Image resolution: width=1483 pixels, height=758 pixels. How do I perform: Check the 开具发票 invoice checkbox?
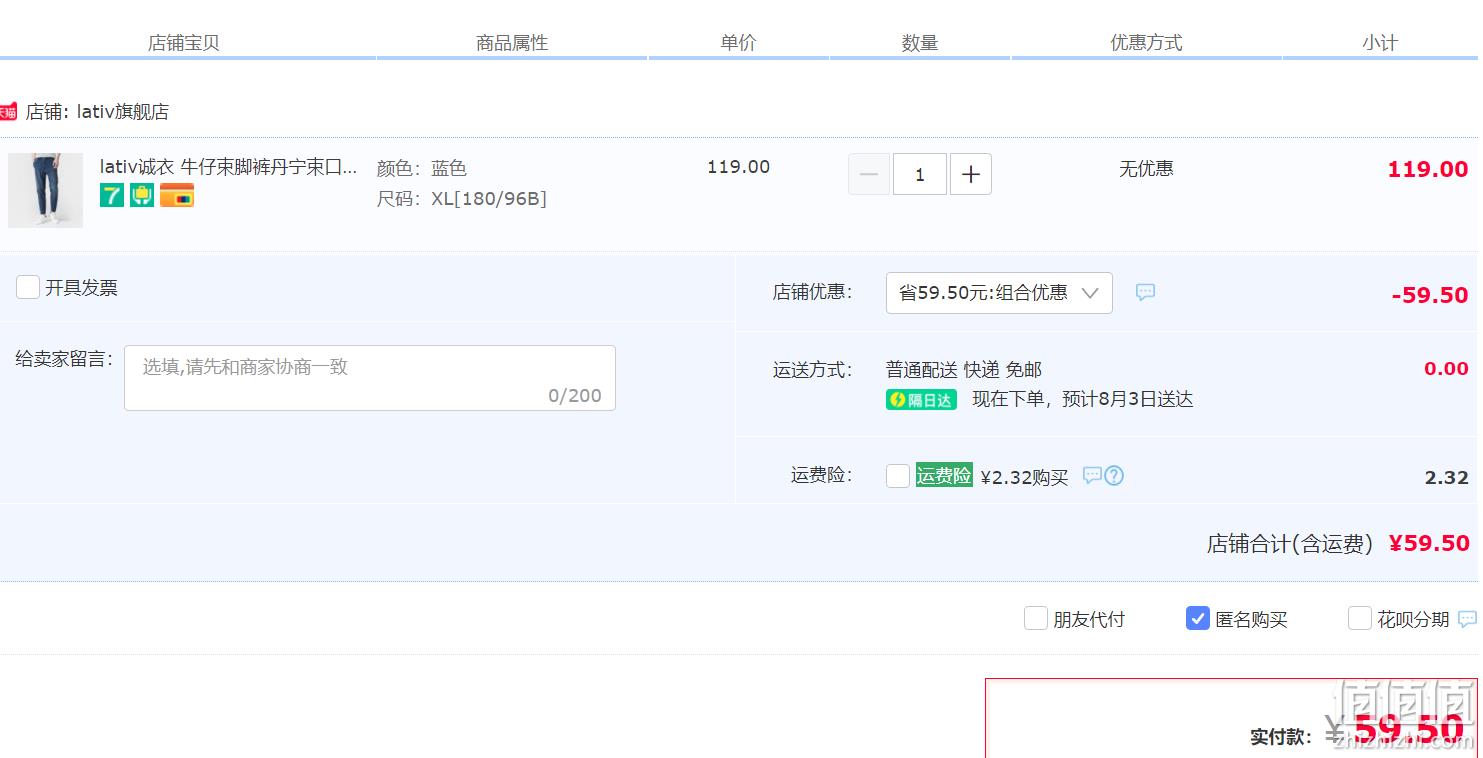(28, 287)
